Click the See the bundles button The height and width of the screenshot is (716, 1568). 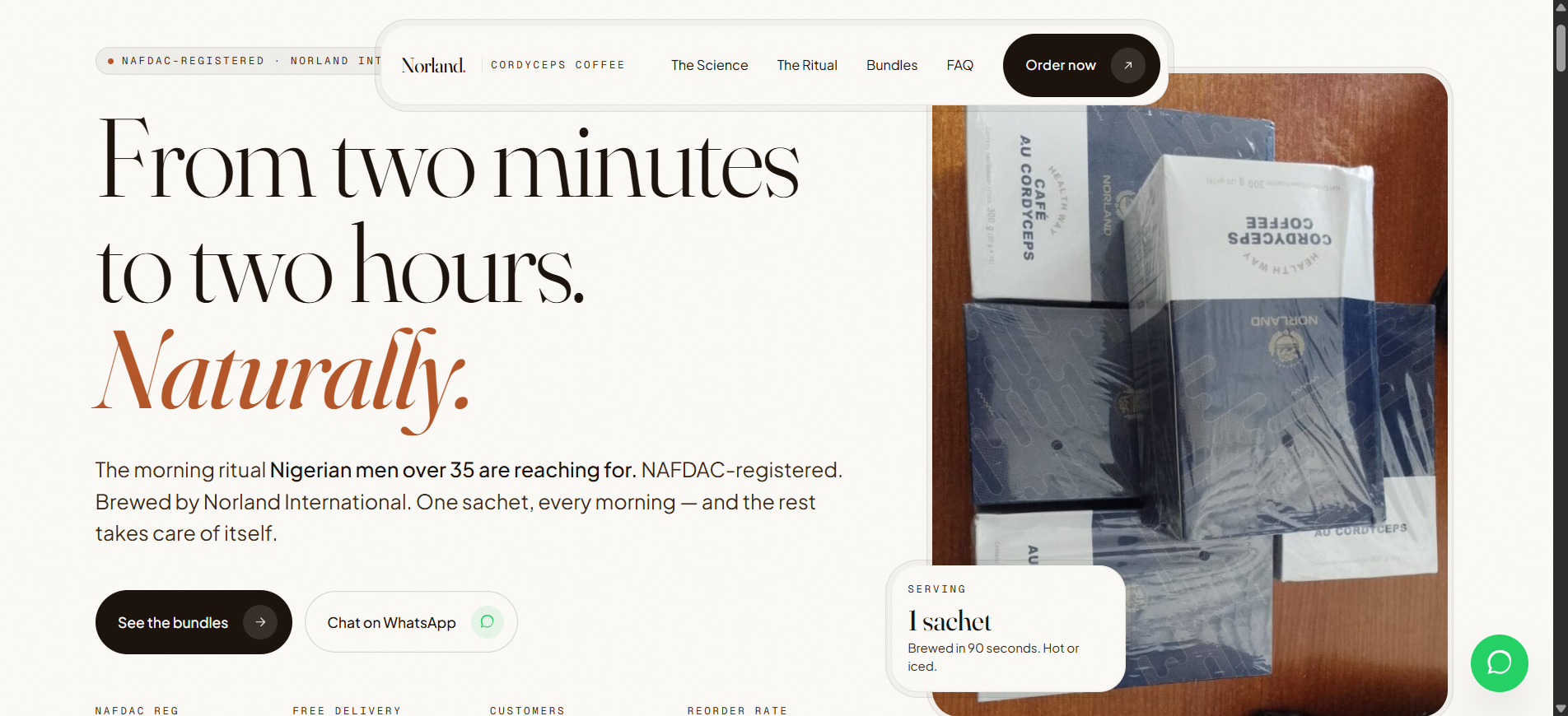coord(194,622)
